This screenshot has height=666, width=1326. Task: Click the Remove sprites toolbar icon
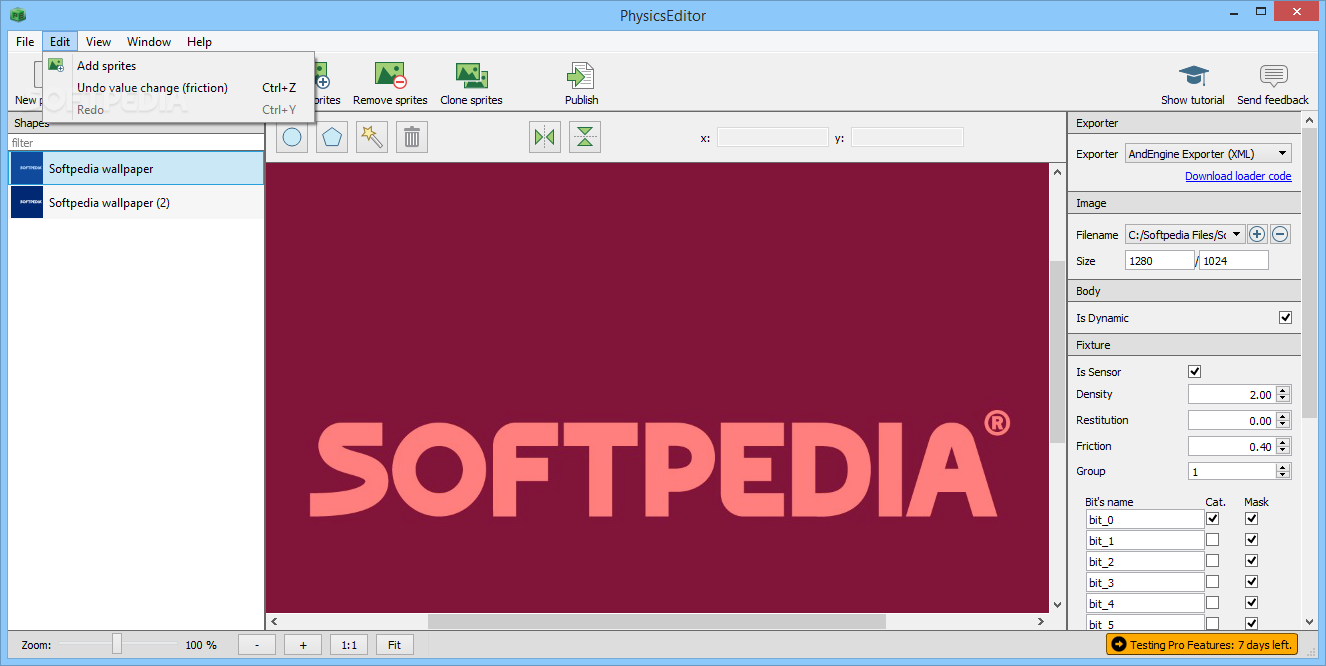(x=390, y=76)
